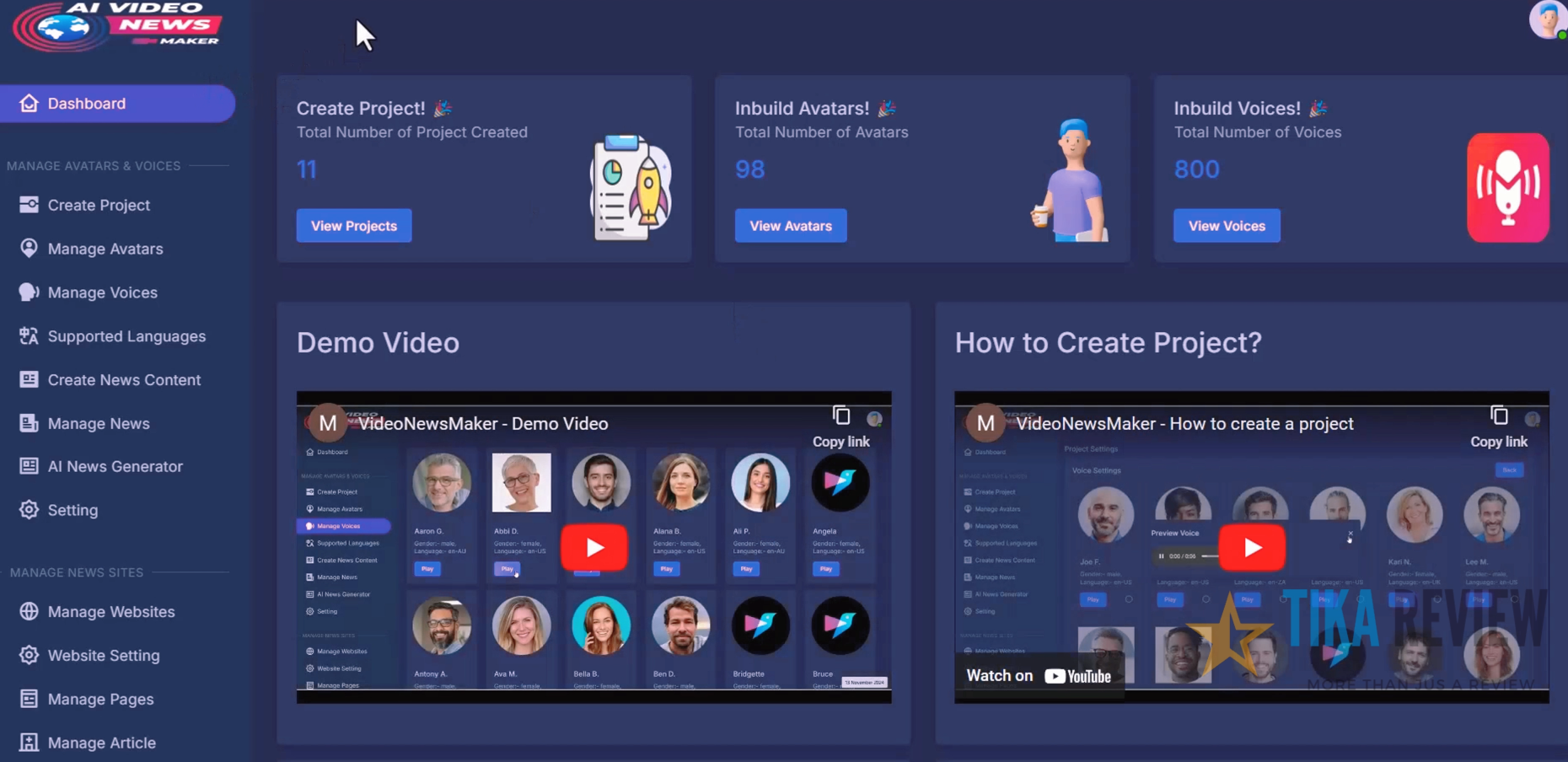The height and width of the screenshot is (762, 1568).
Task: Open Supported Languages
Action: pyautogui.click(x=126, y=336)
